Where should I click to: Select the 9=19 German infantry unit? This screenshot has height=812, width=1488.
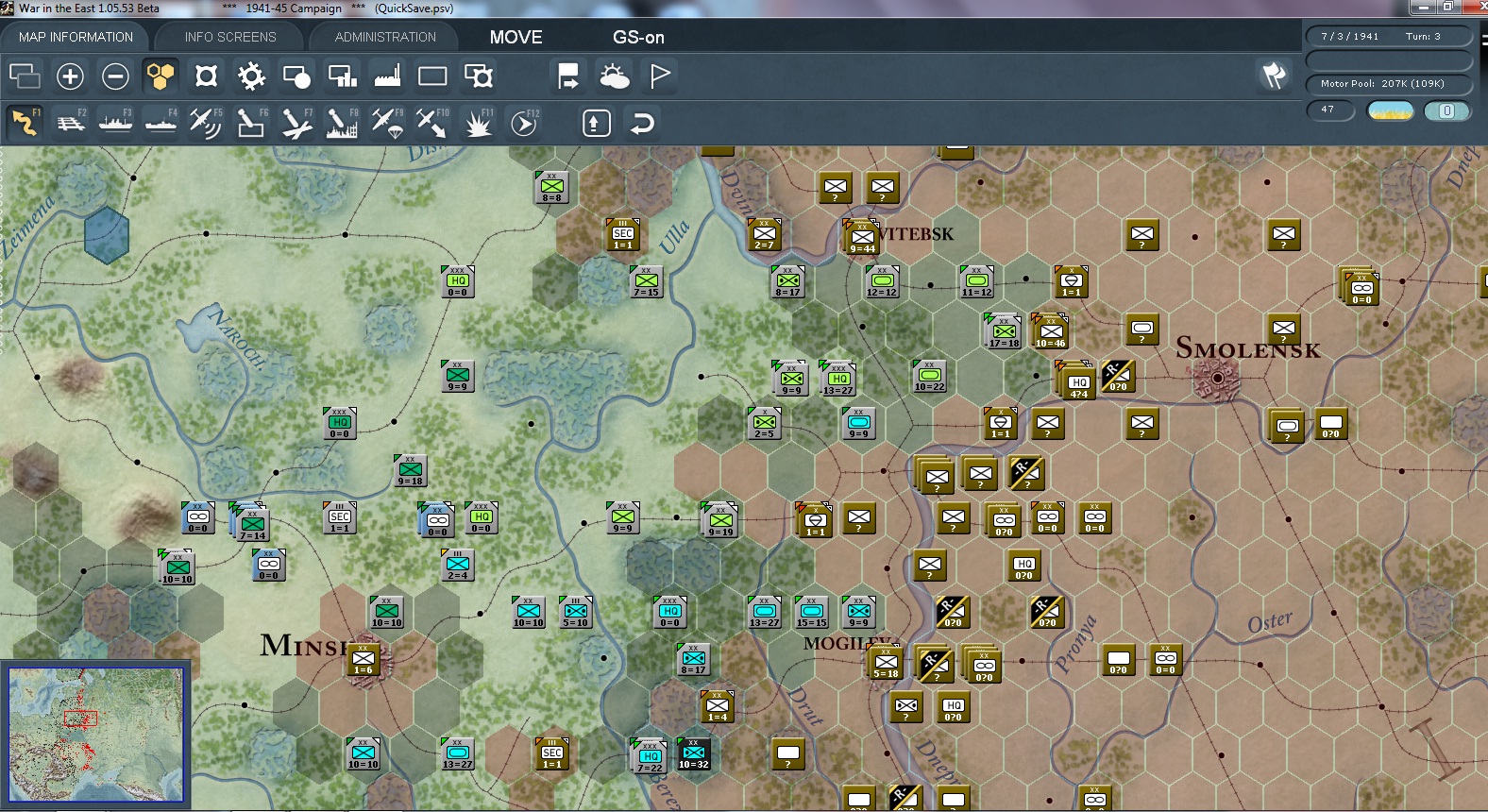(720, 521)
